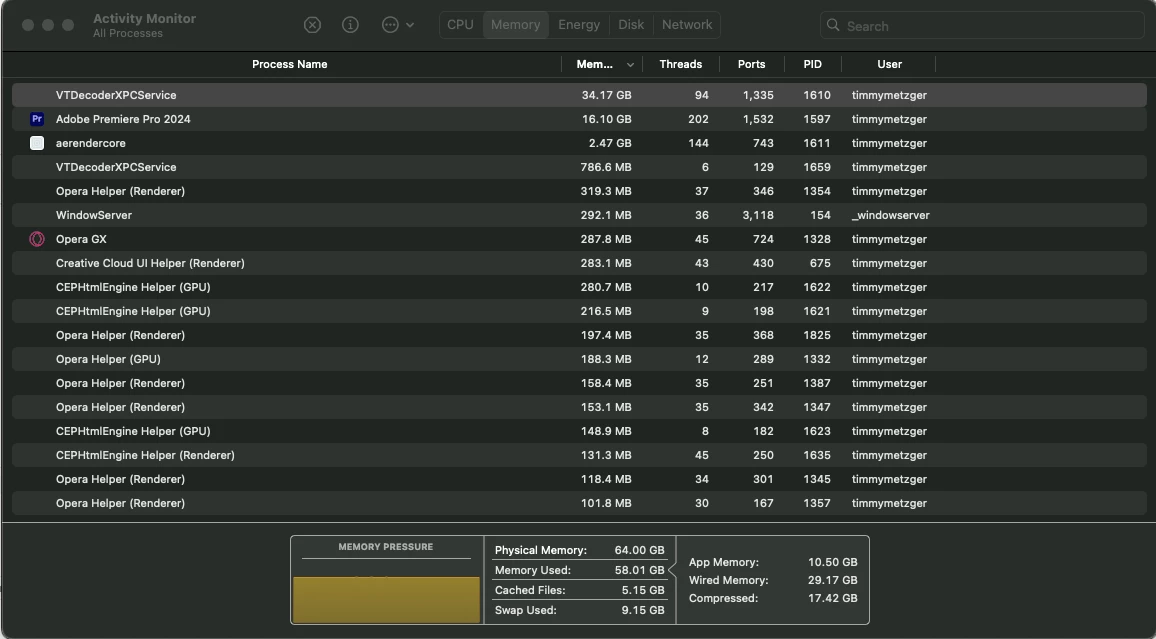Click the search magnifier icon

pyautogui.click(x=833, y=25)
